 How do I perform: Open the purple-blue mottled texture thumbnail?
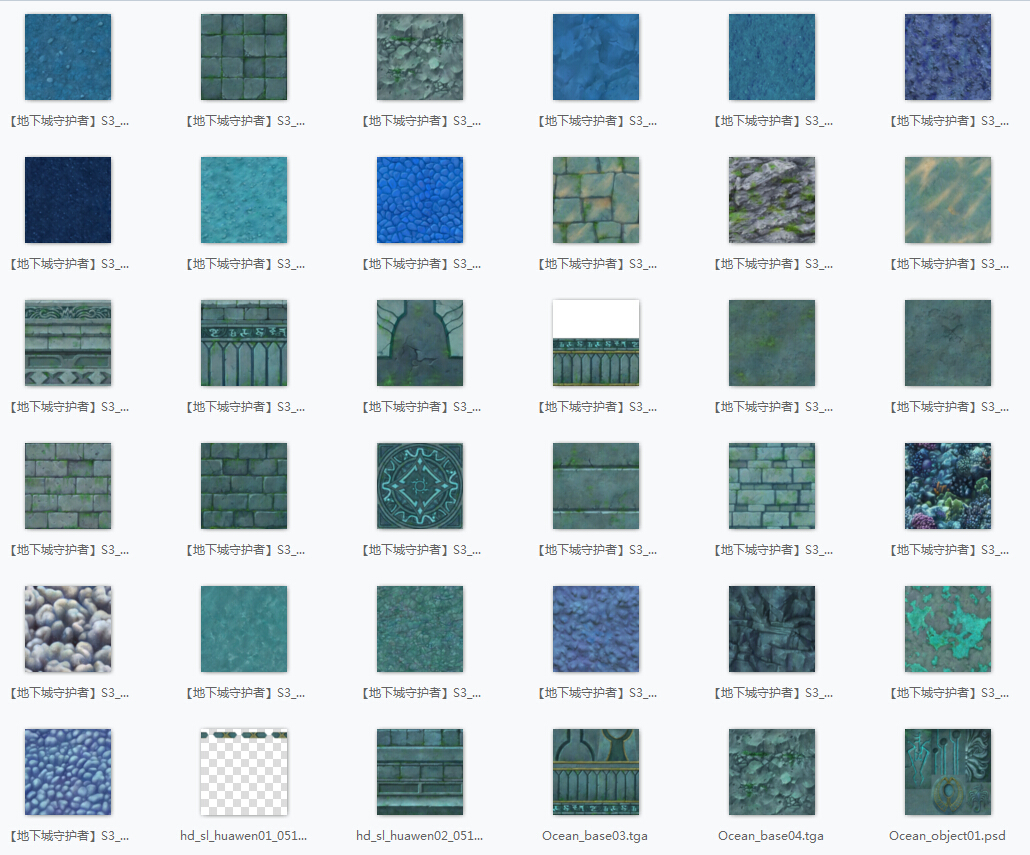point(948,57)
